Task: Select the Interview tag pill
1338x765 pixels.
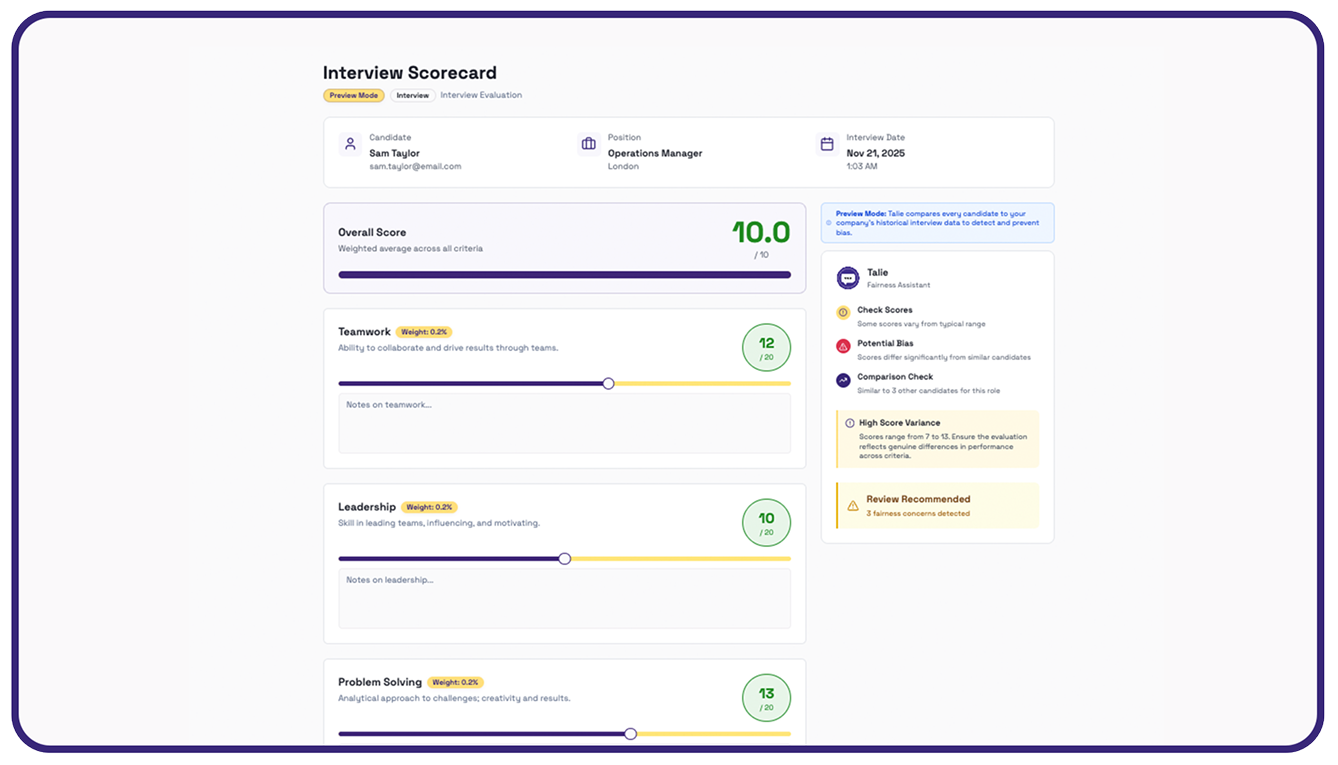Action: [412, 96]
